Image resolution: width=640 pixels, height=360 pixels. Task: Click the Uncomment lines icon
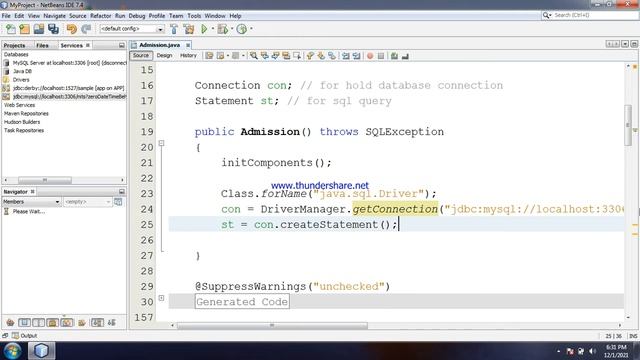pyautogui.click(x=405, y=56)
